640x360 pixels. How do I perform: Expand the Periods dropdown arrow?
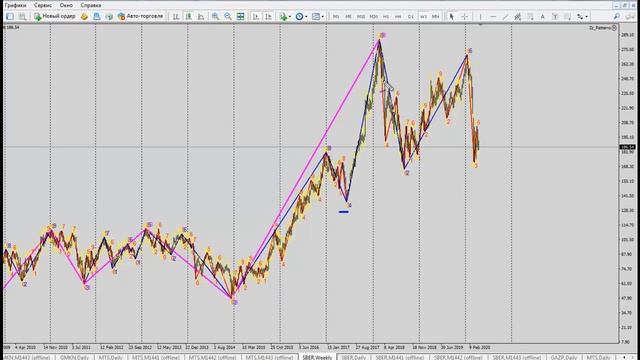[x=306, y=16]
